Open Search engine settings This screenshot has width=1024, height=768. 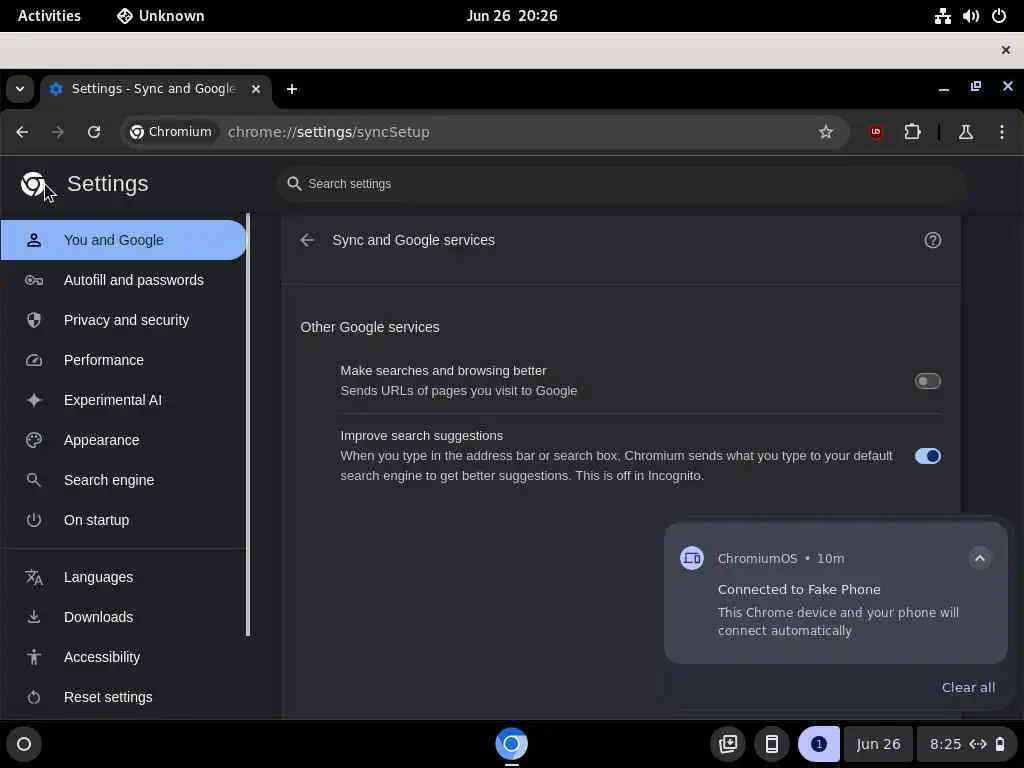coord(123,480)
